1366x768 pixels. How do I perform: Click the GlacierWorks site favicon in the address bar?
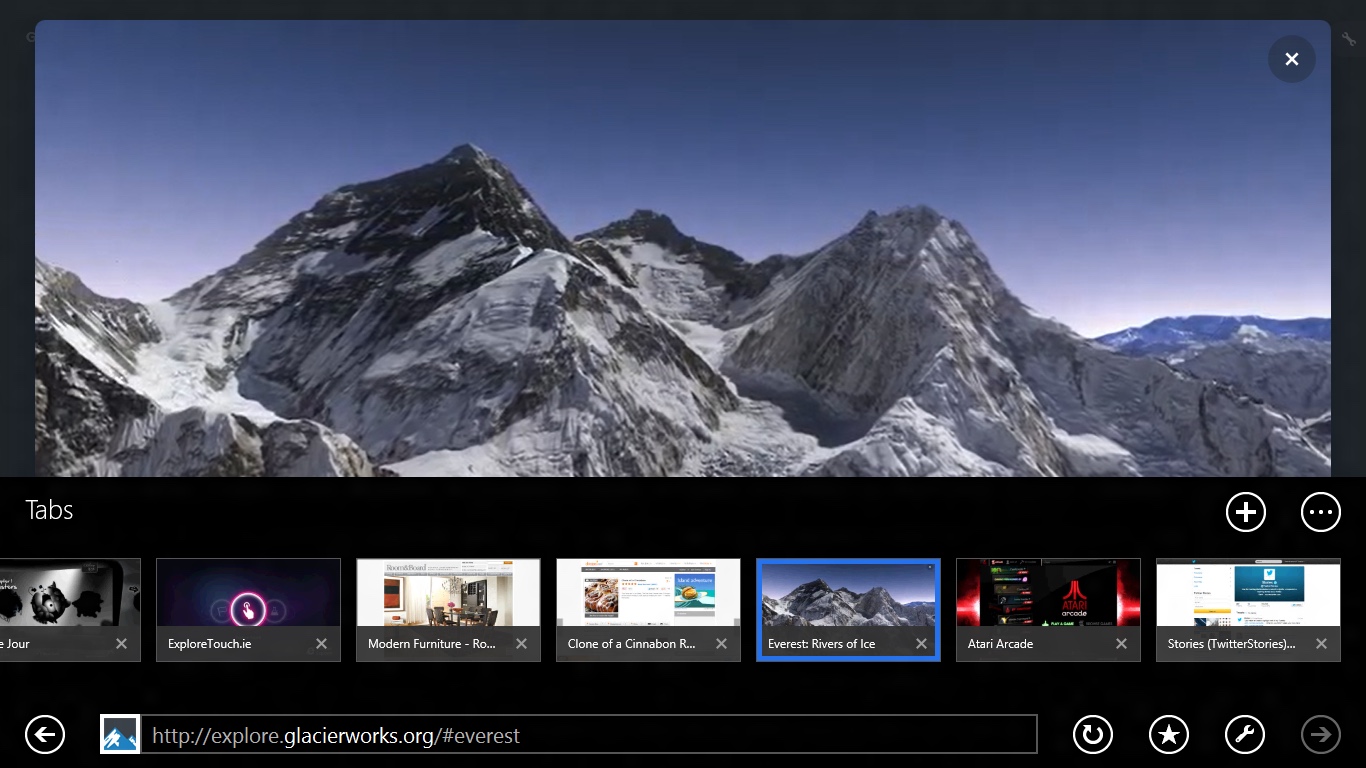tap(119, 734)
